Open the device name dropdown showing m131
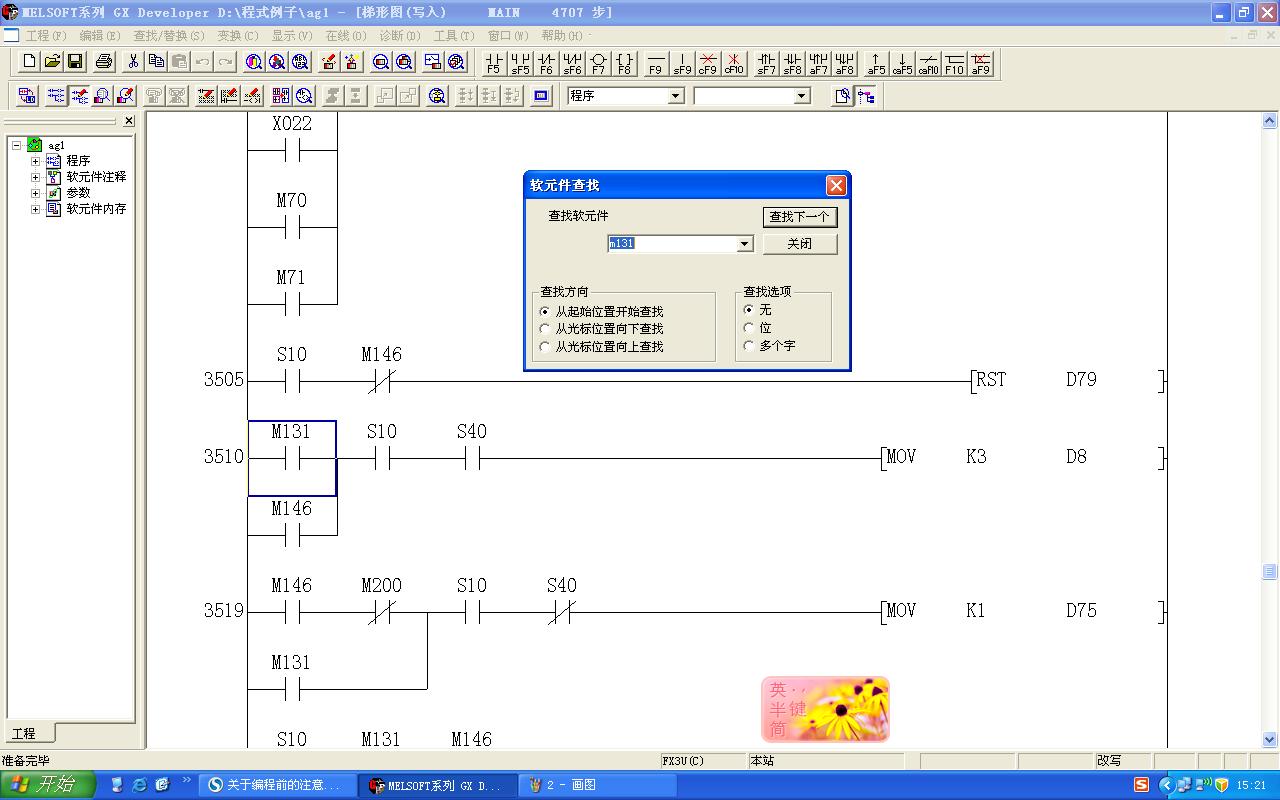 click(x=744, y=244)
